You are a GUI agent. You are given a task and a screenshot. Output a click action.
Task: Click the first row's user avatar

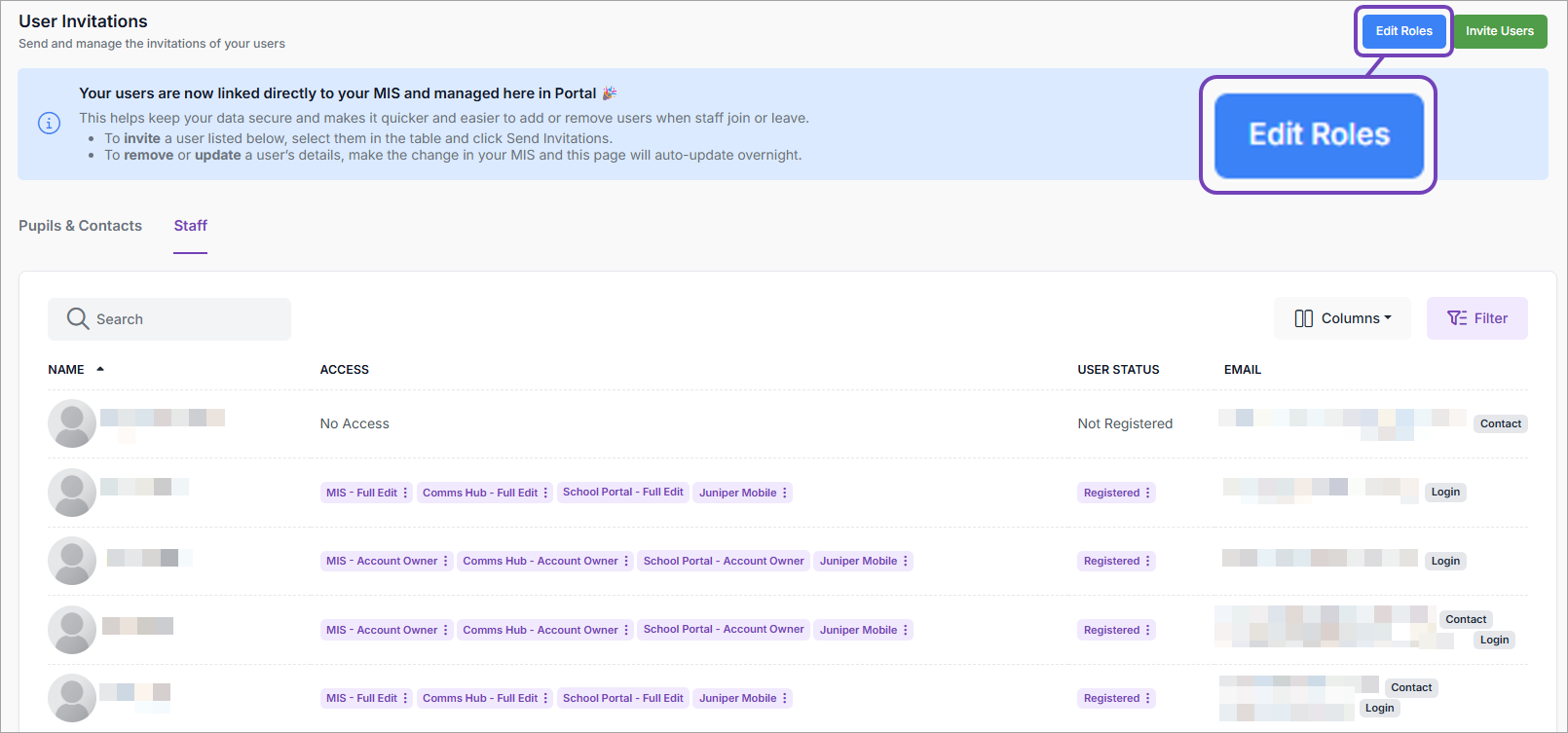pyautogui.click(x=72, y=423)
